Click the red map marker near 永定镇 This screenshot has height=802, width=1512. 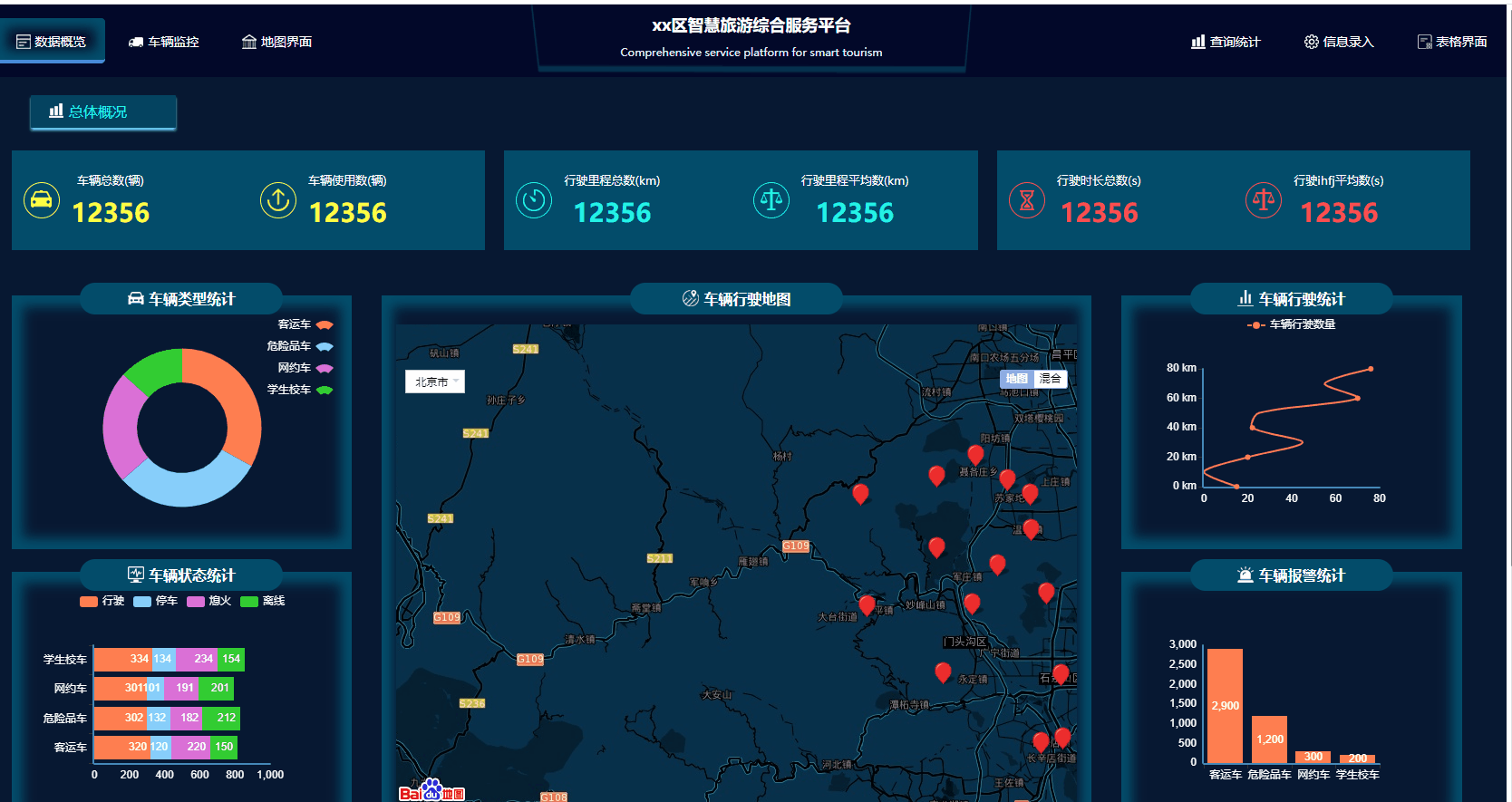(943, 672)
